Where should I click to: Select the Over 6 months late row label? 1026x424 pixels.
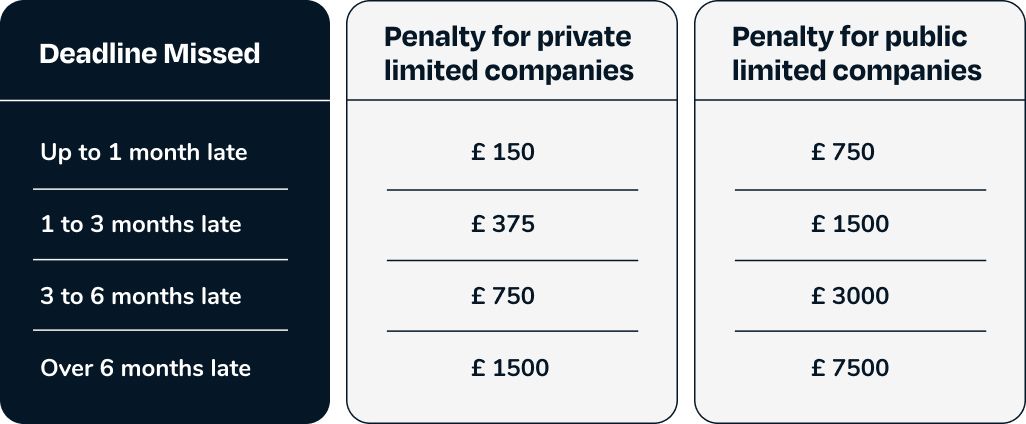pyautogui.click(x=145, y=368)
